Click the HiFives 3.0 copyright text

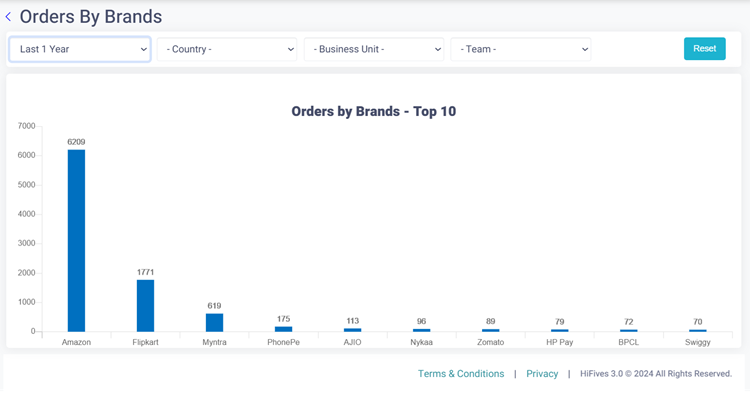tap(656, 373)
